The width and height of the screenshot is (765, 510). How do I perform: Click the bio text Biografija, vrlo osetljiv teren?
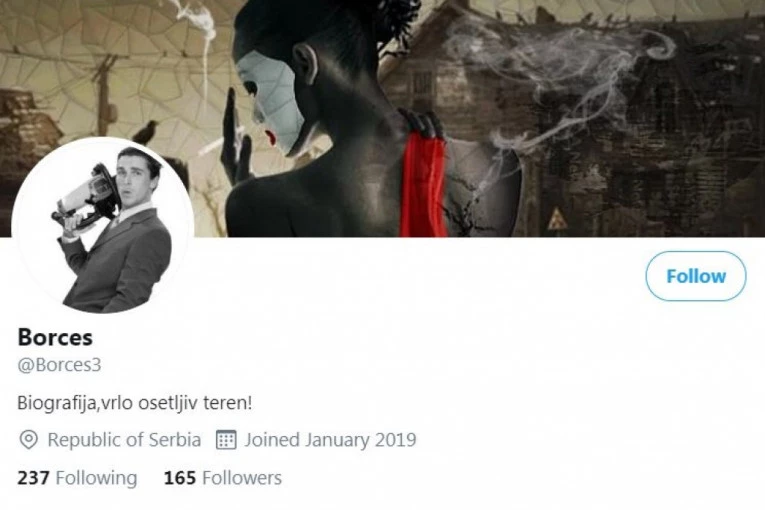pyautogui.click(x=135, y=403)
